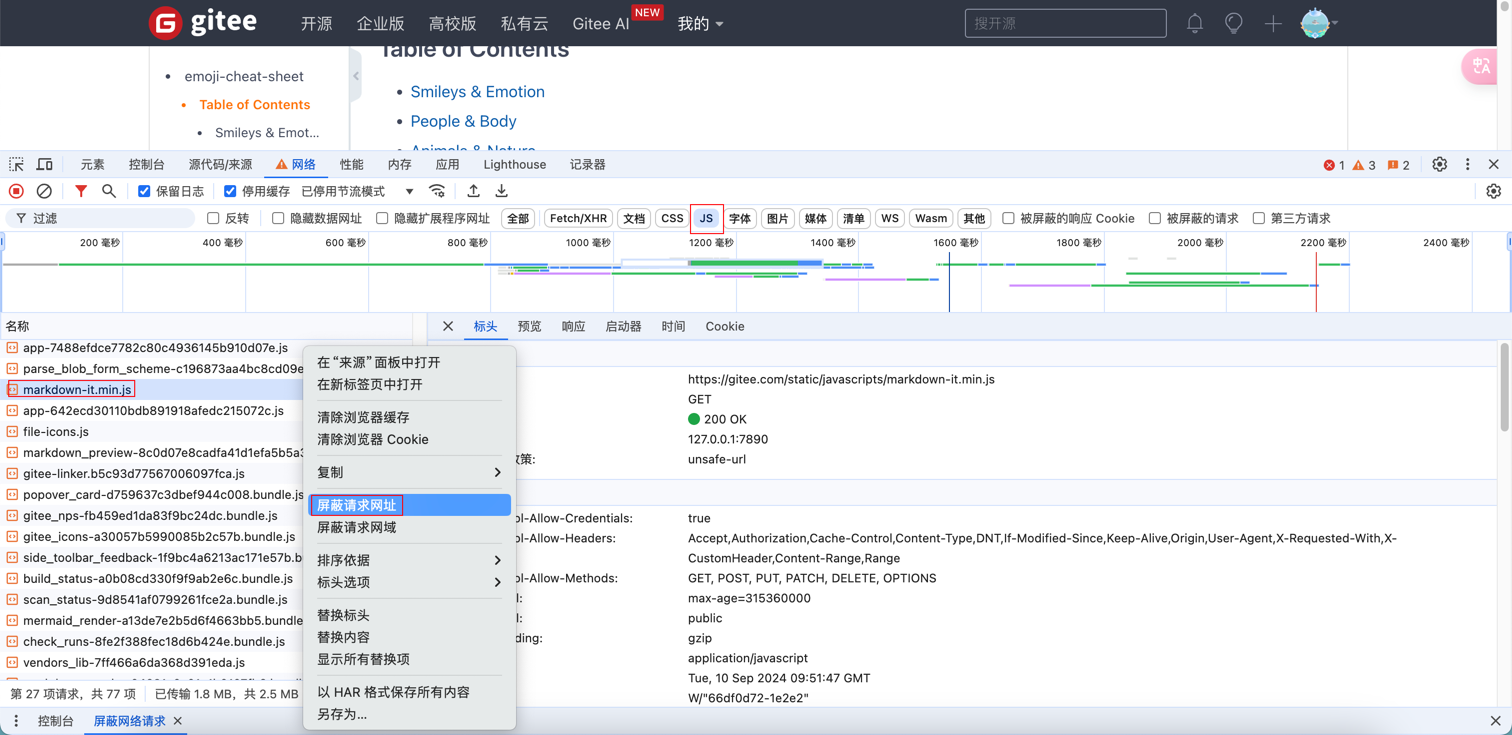The height and width of the screenshot is (735, 1512).
Task: Open the throttling mode dropdown
Action: click(x=357, y=191)
